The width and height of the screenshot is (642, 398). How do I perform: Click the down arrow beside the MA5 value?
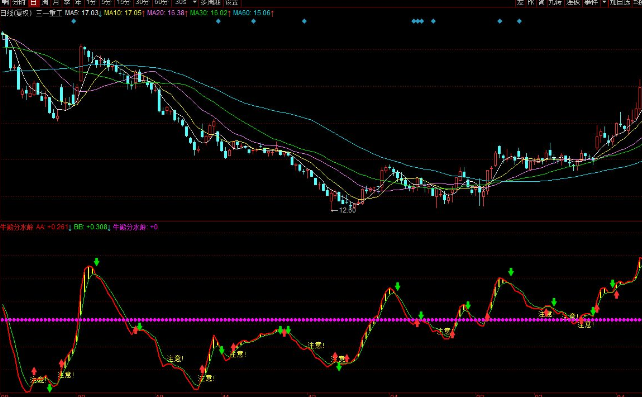(x=100, y=13)
